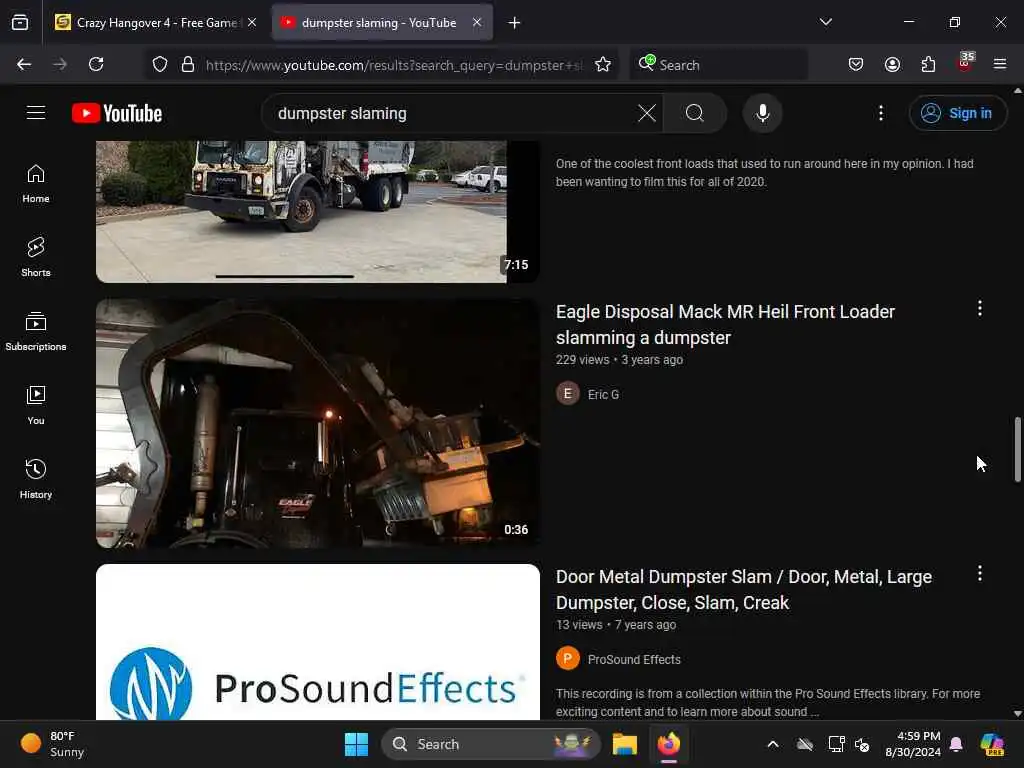
Task: Open the 4:59 PM clock and calendar
Action: (912, 744)
